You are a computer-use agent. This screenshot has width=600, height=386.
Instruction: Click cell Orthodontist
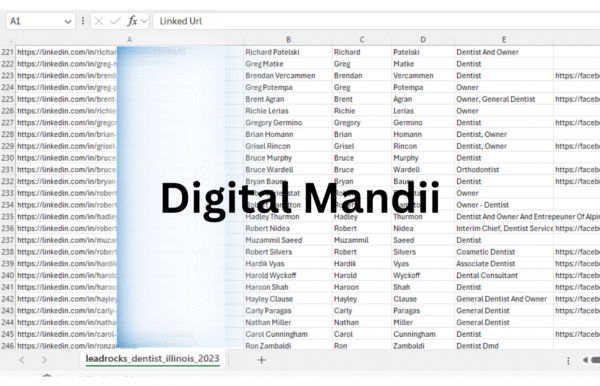coord(504,169)
